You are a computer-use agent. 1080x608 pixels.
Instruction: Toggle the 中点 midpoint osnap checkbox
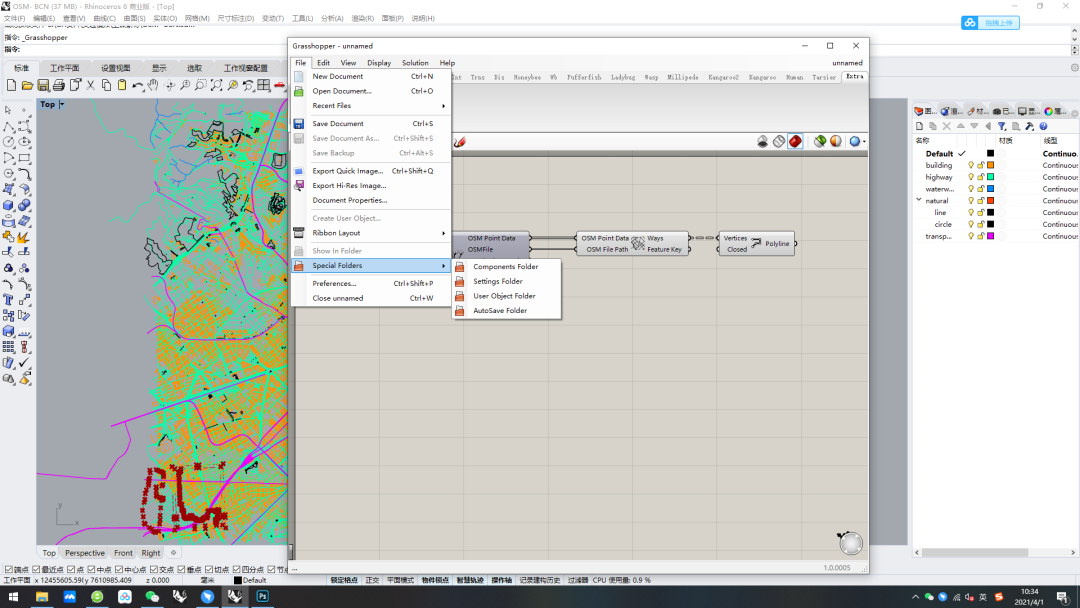pyautogui.click(x=91, y=569)
